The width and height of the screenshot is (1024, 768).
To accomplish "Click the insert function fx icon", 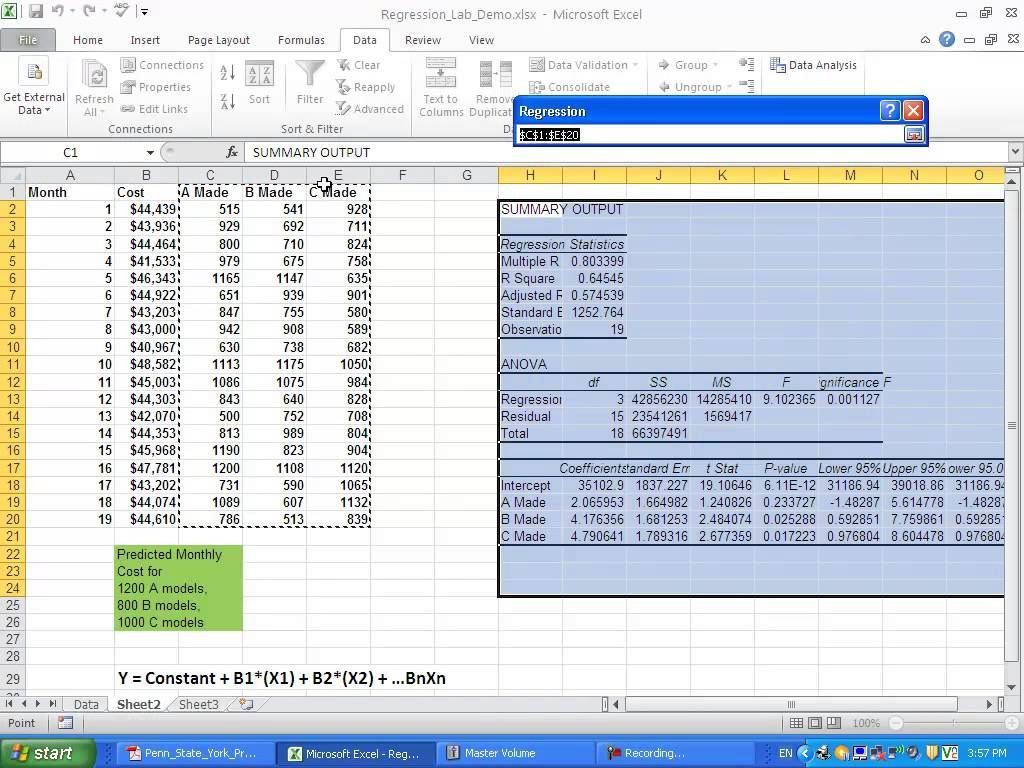I will [233, 153].
